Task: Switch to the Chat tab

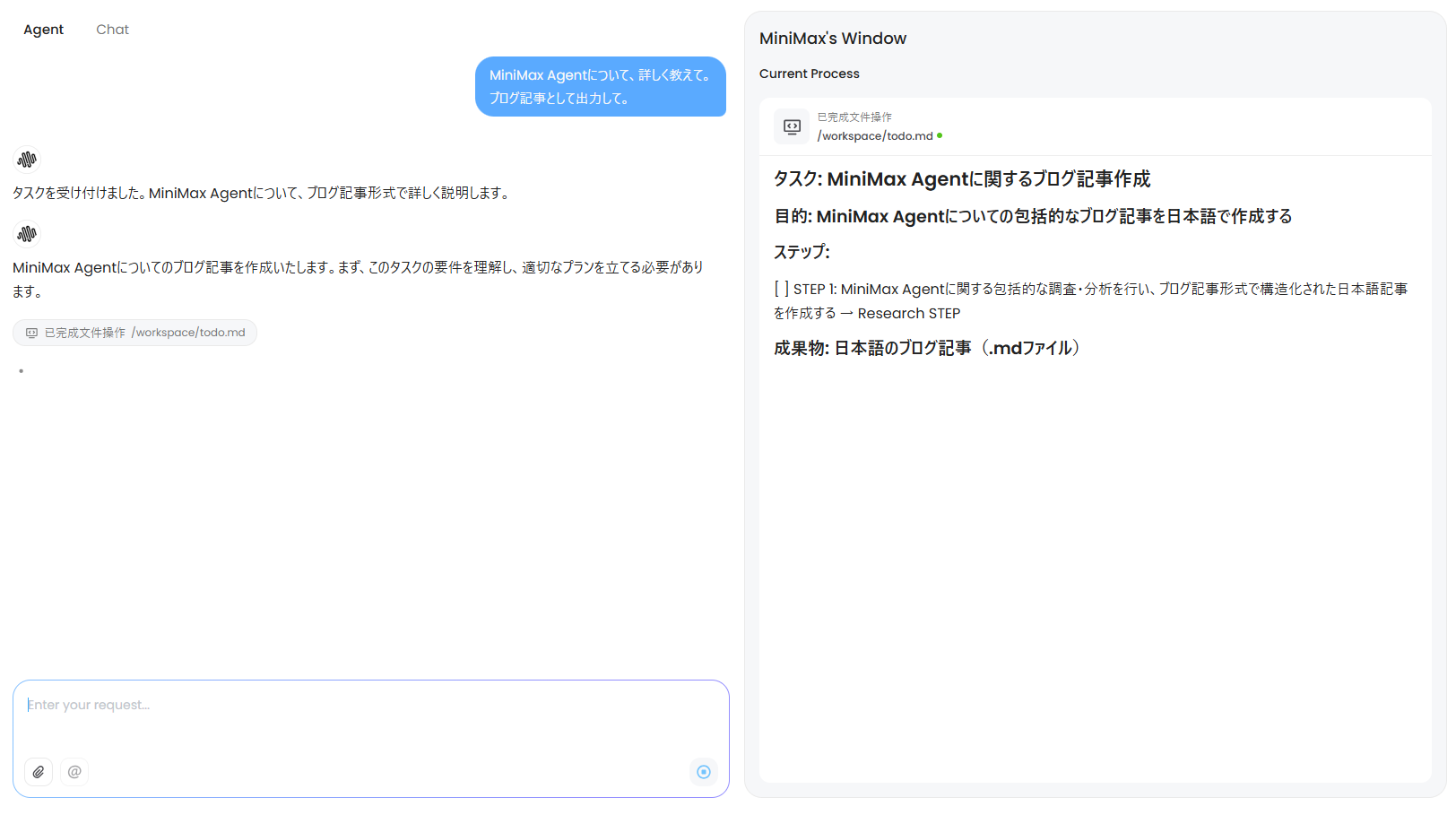Action: [x=112, y=30]
